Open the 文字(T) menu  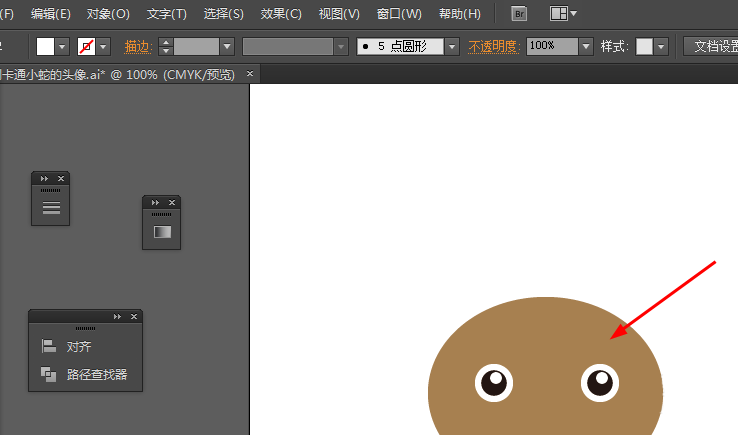(166, 14)
